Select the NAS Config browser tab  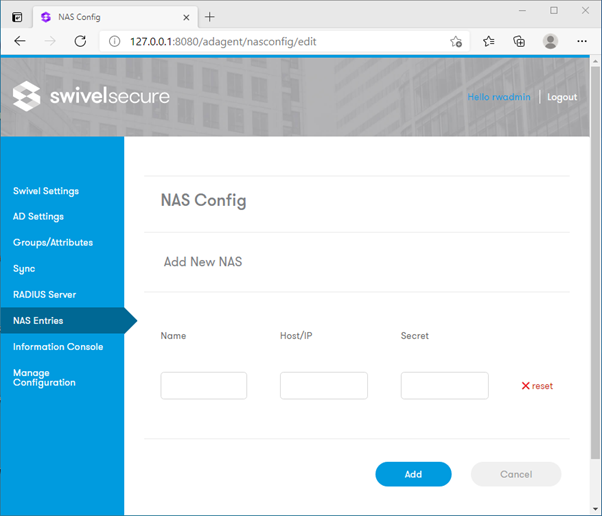[115, 17]
